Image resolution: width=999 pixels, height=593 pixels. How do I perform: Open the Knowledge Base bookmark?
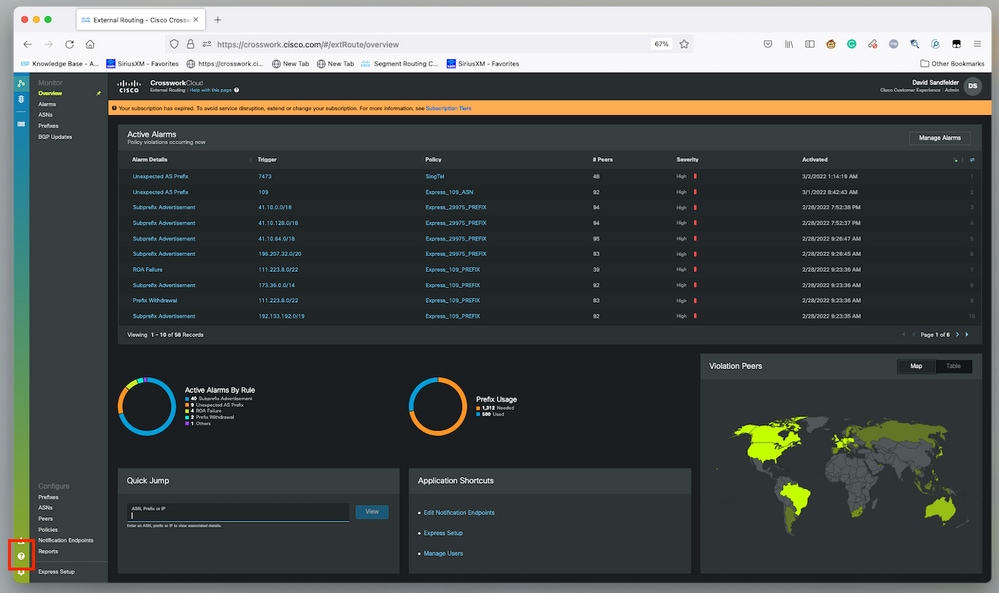coord(60,64)
